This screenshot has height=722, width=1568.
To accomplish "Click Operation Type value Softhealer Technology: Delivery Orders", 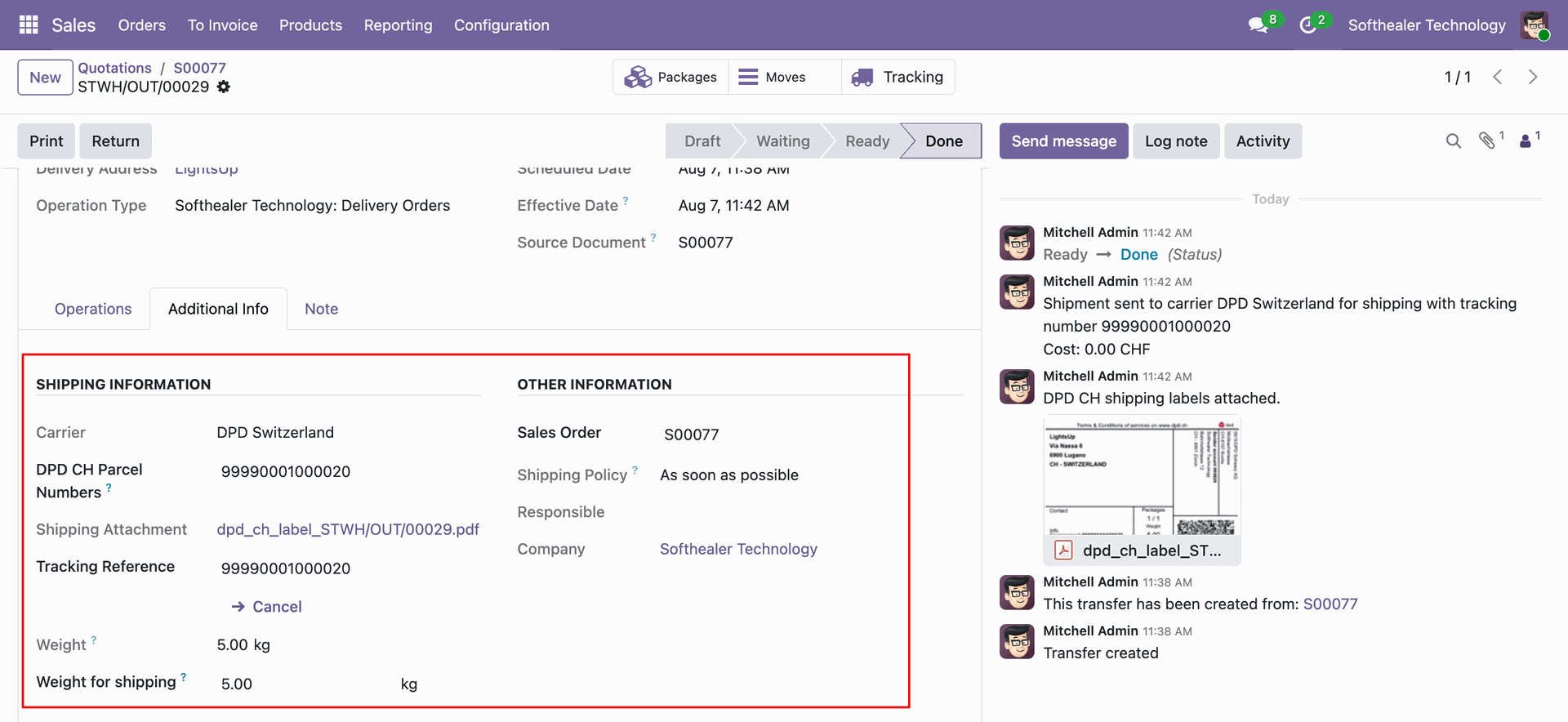I will coord(312,205).
